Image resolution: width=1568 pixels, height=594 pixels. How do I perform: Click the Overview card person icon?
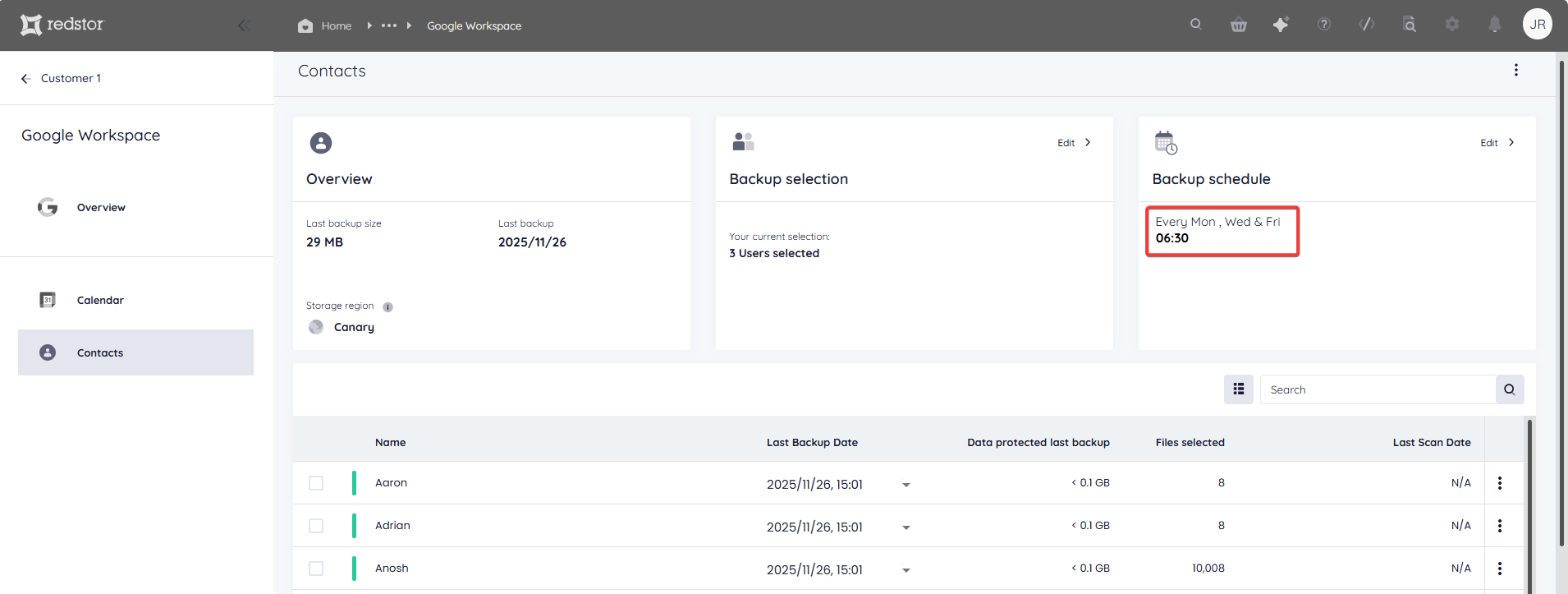point(321,143)
